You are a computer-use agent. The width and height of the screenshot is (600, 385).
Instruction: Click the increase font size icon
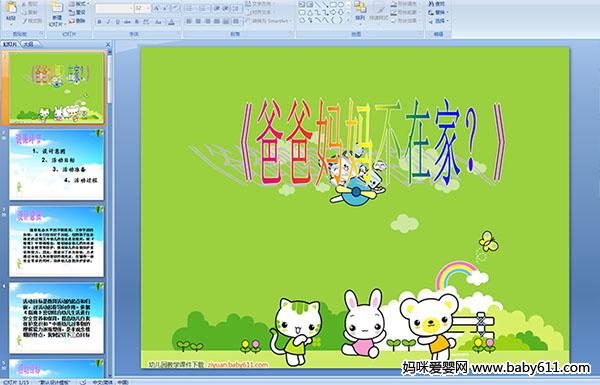157,8
